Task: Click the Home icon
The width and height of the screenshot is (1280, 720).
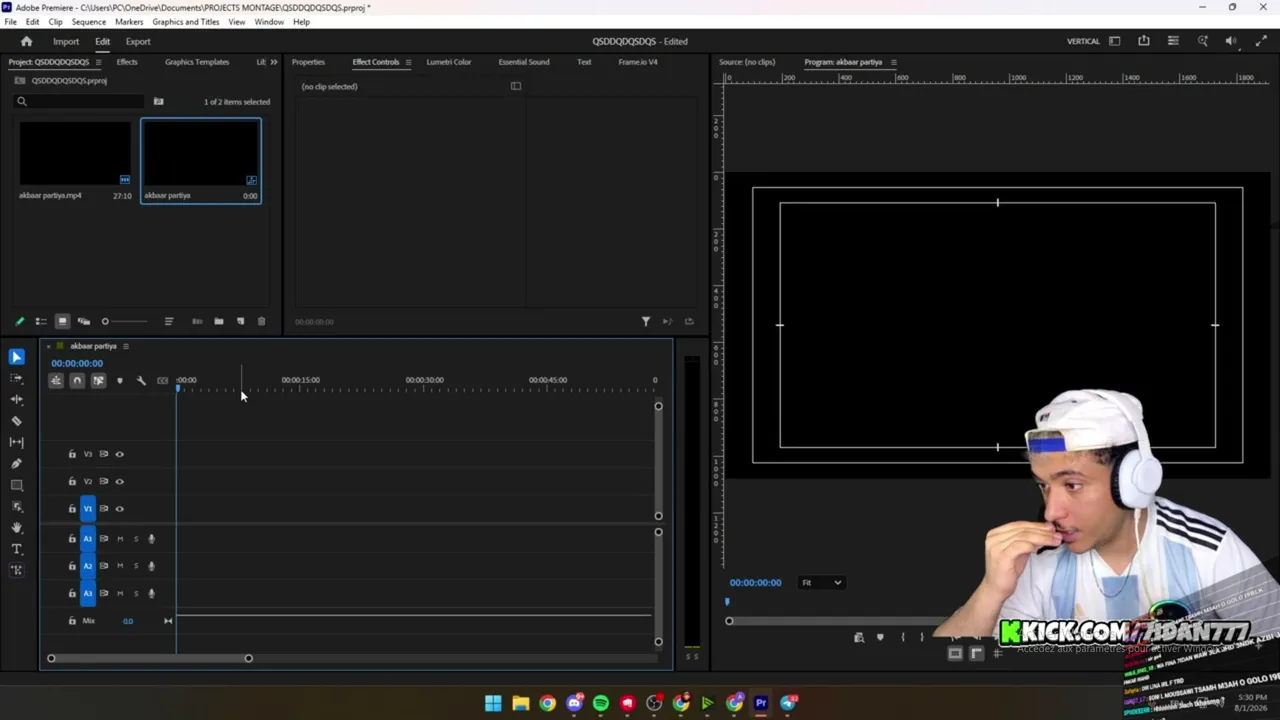Action: [x=27, y=41]
